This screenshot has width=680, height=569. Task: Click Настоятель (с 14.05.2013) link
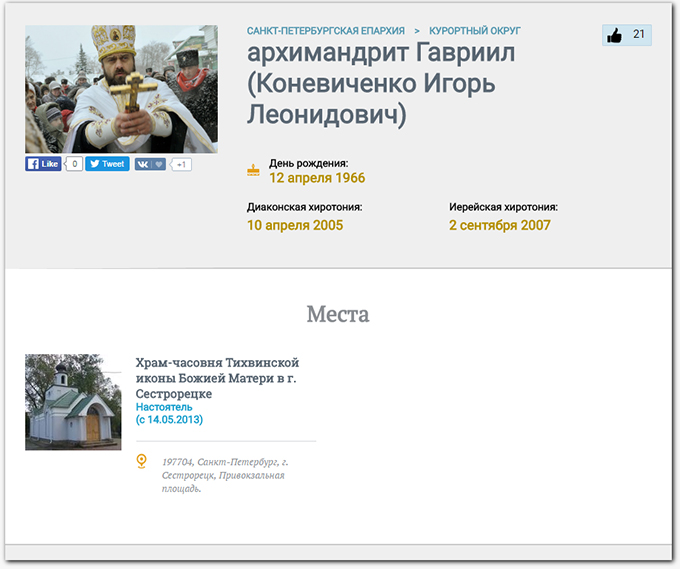[x=169, y=413]
